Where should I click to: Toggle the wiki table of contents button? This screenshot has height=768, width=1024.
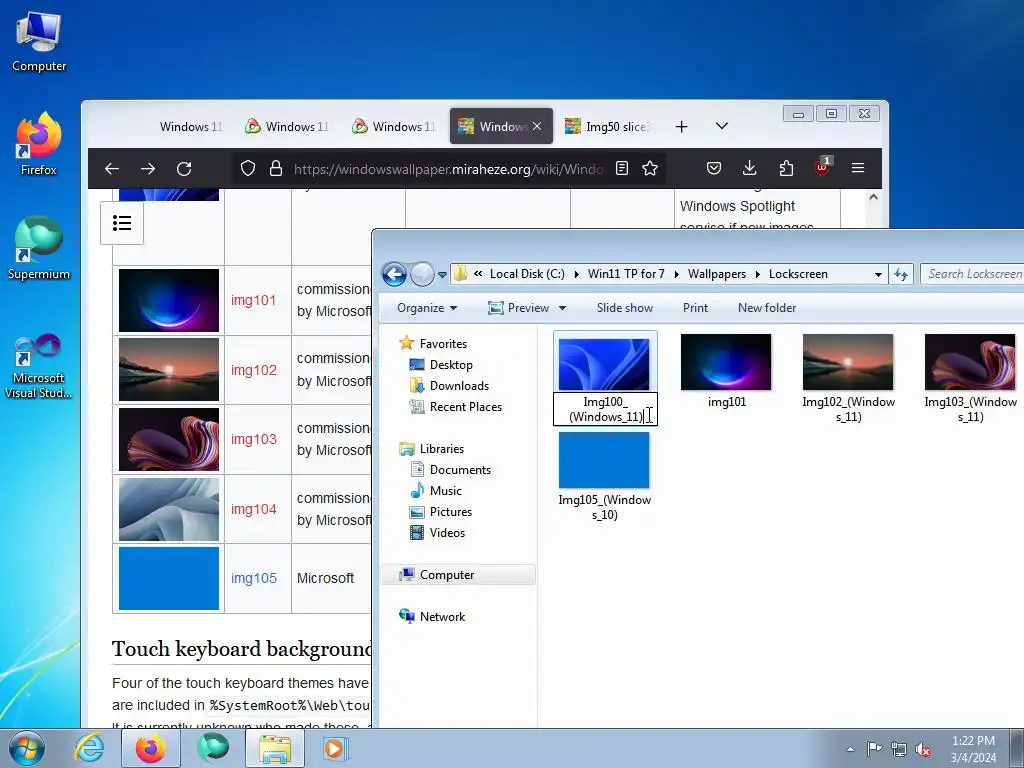pyautogui.click(x=121, y=223)
